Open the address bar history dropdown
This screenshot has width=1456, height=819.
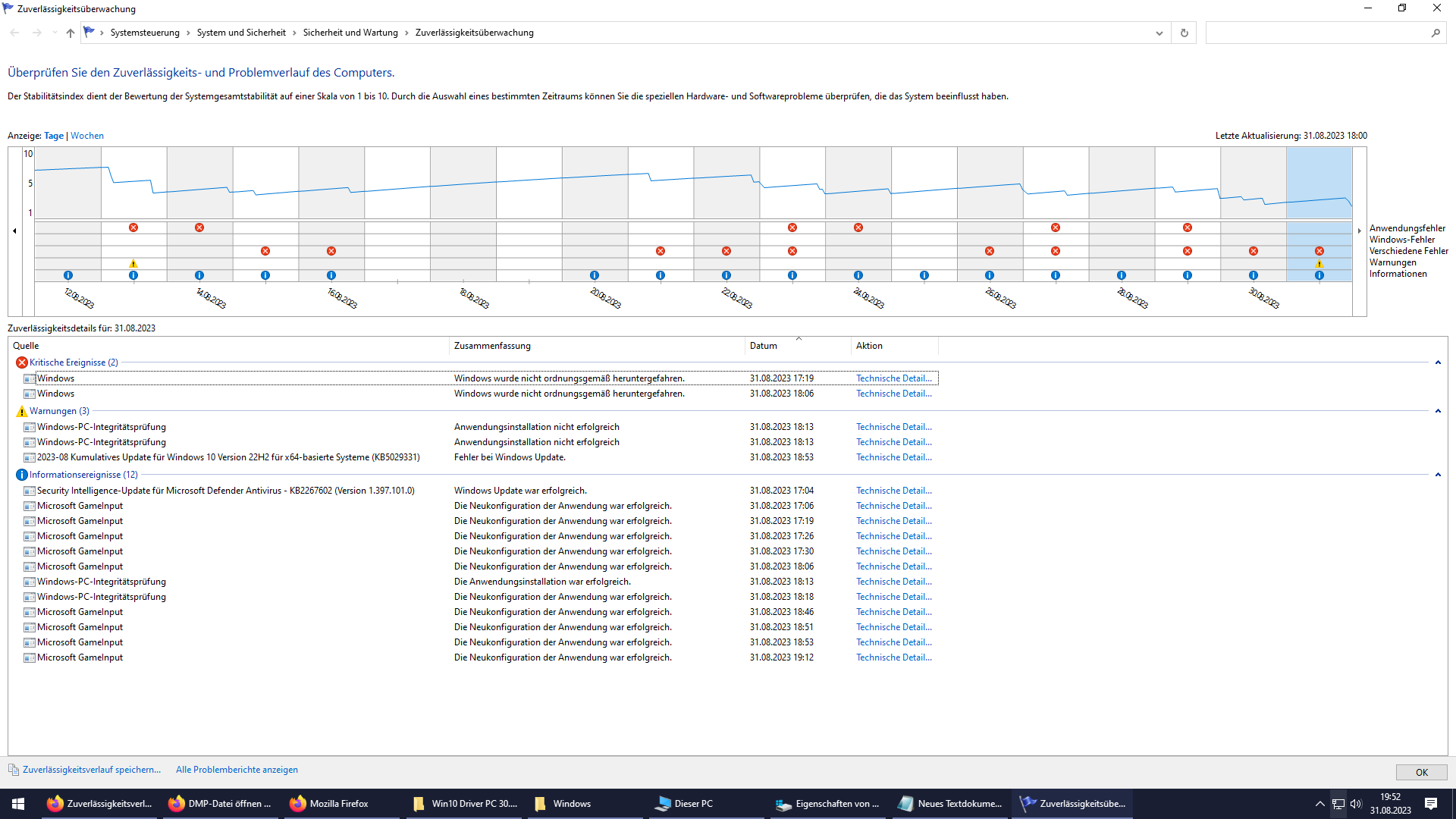[x=1159, y=33]
